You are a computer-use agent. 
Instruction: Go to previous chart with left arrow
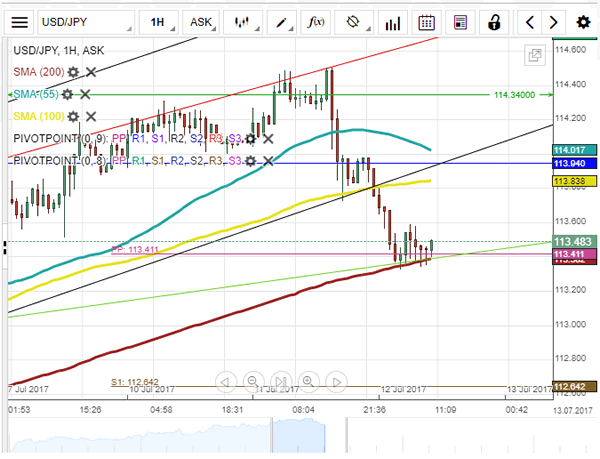coord(530,21)
